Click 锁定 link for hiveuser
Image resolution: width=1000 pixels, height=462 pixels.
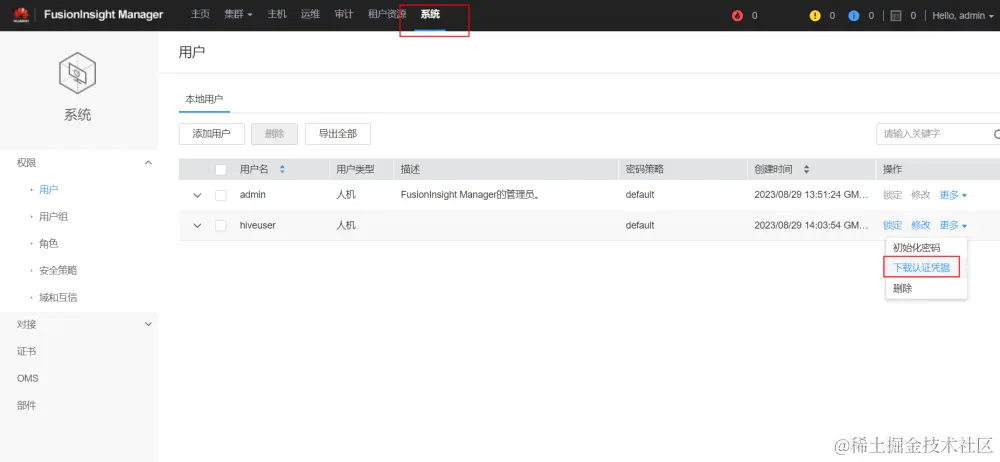pos(893,225)
